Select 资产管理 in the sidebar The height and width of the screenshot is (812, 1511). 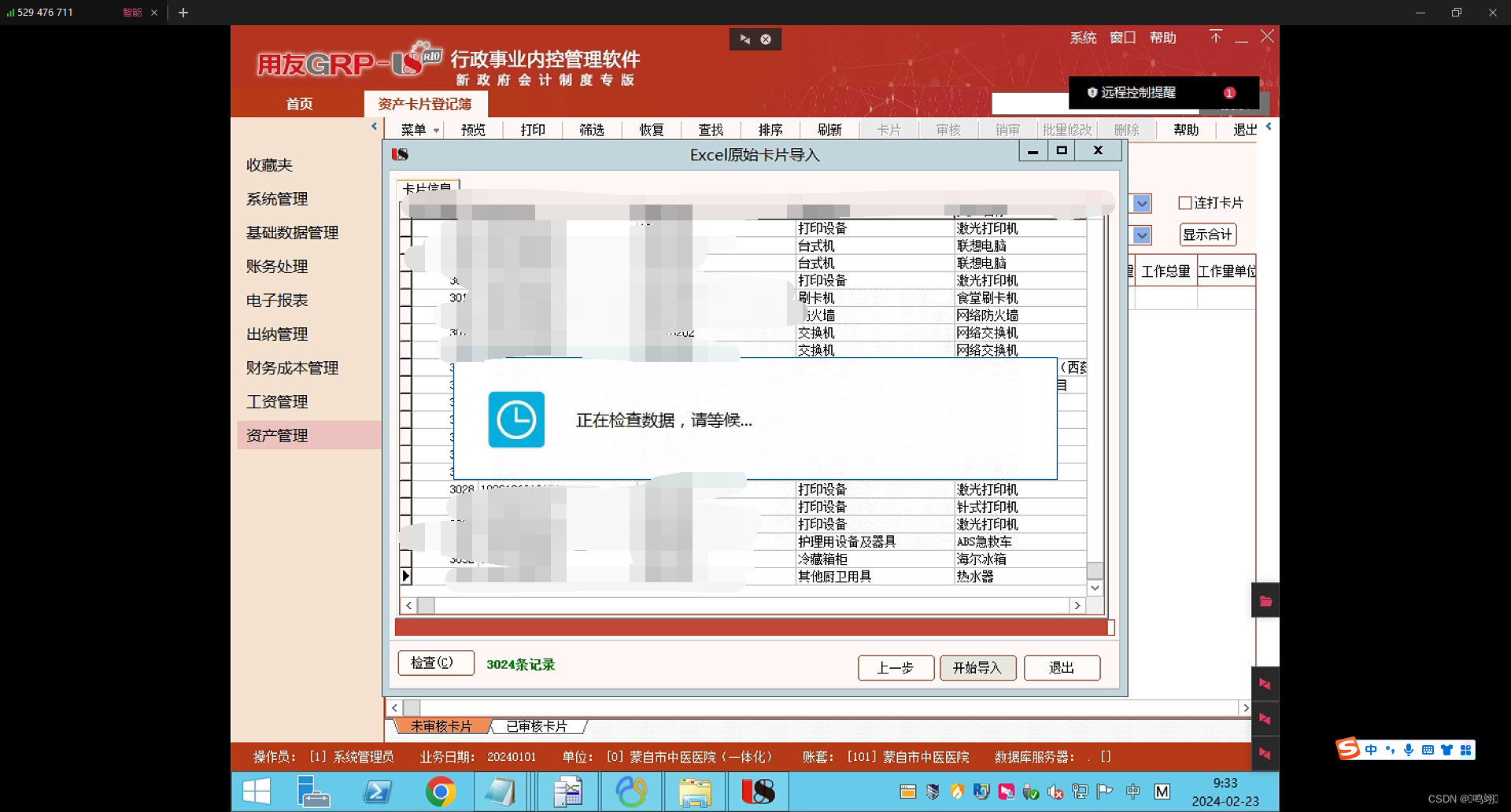[x=308, y=435]
